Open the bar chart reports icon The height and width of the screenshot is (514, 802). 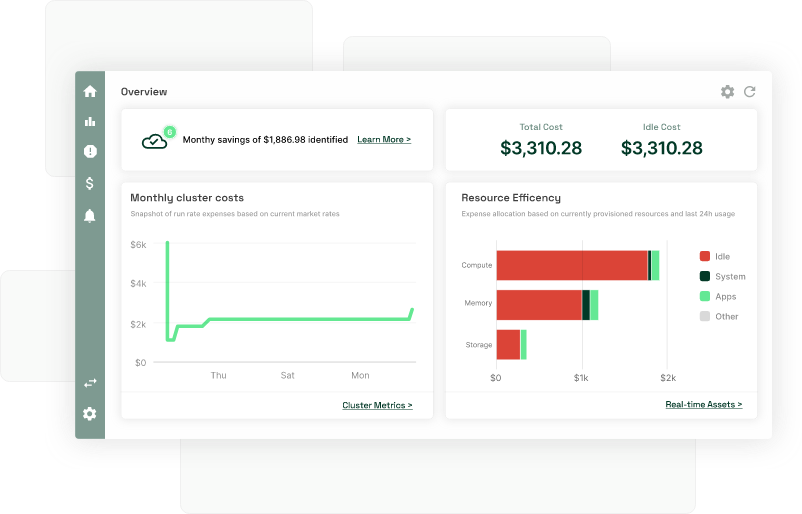pyautogui.click(x=90, y=121)
